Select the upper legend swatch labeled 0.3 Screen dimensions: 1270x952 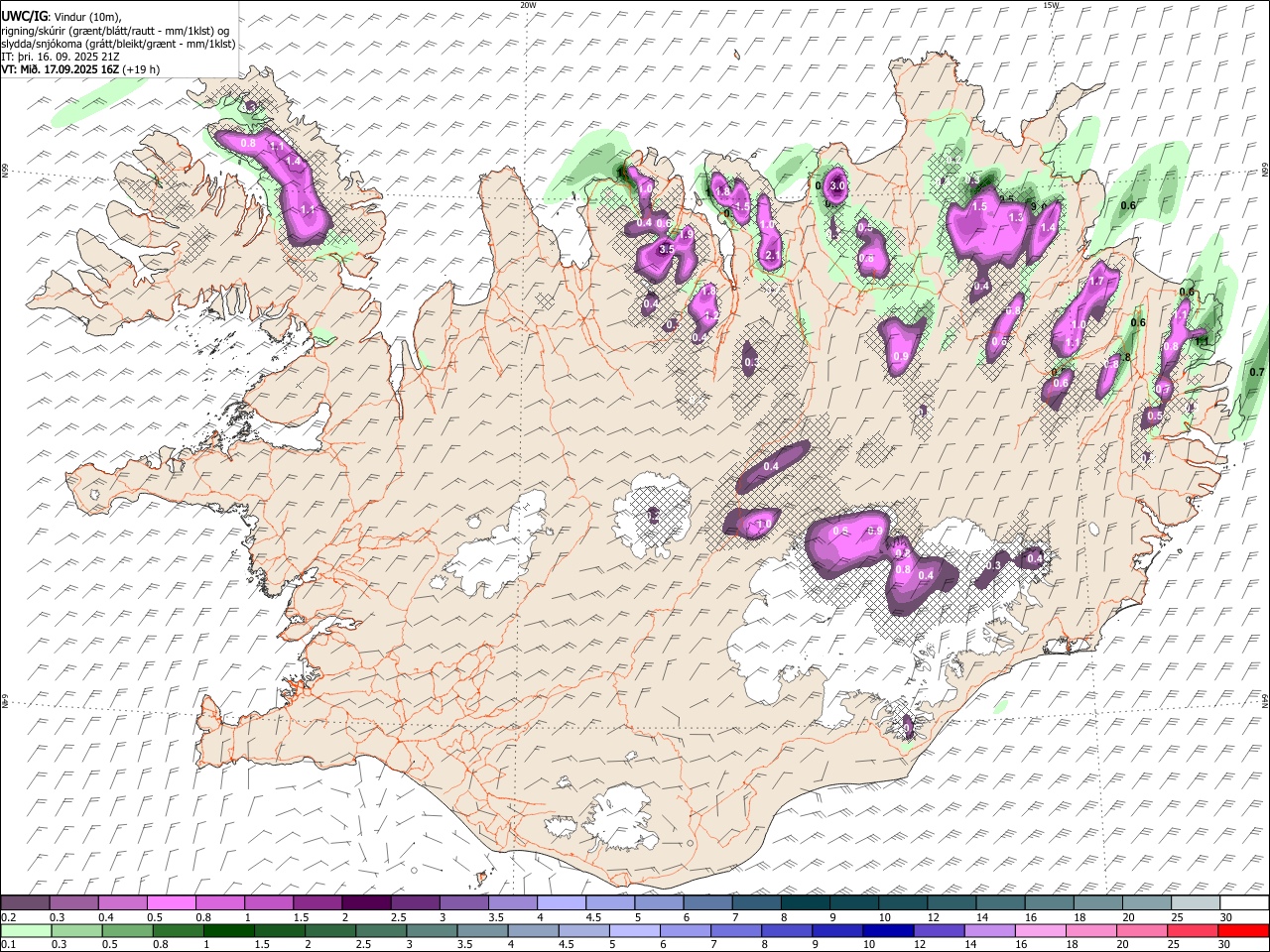[73, 903]
